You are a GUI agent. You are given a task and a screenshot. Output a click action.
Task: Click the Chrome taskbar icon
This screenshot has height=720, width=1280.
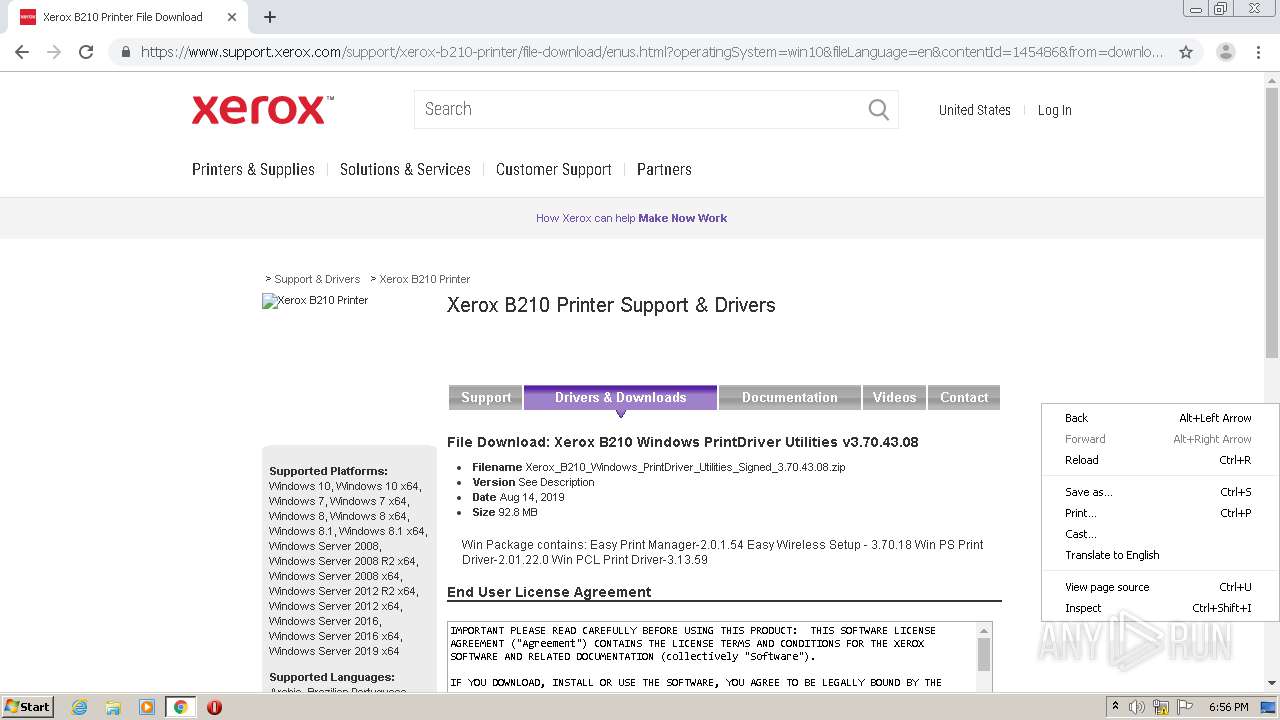click(x=180, y=707)
